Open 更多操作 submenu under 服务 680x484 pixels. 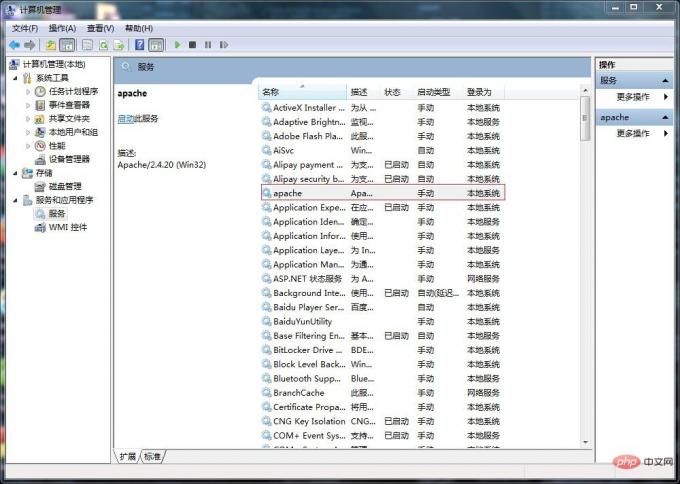[x=633, y=97]
